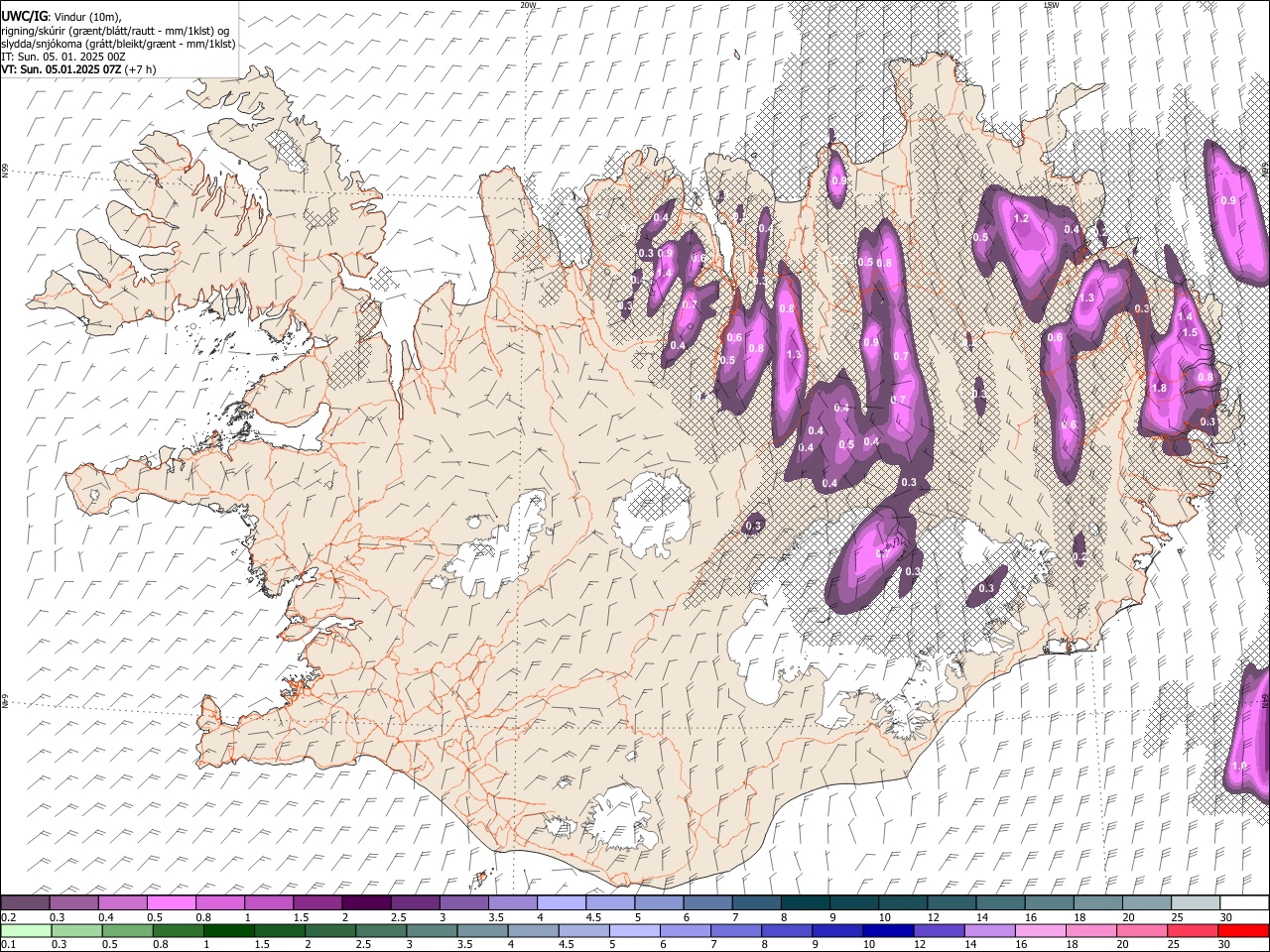Select the bright pink swatch above top-row 0.5
This screenshot has width=1270, height=952.
171,902
